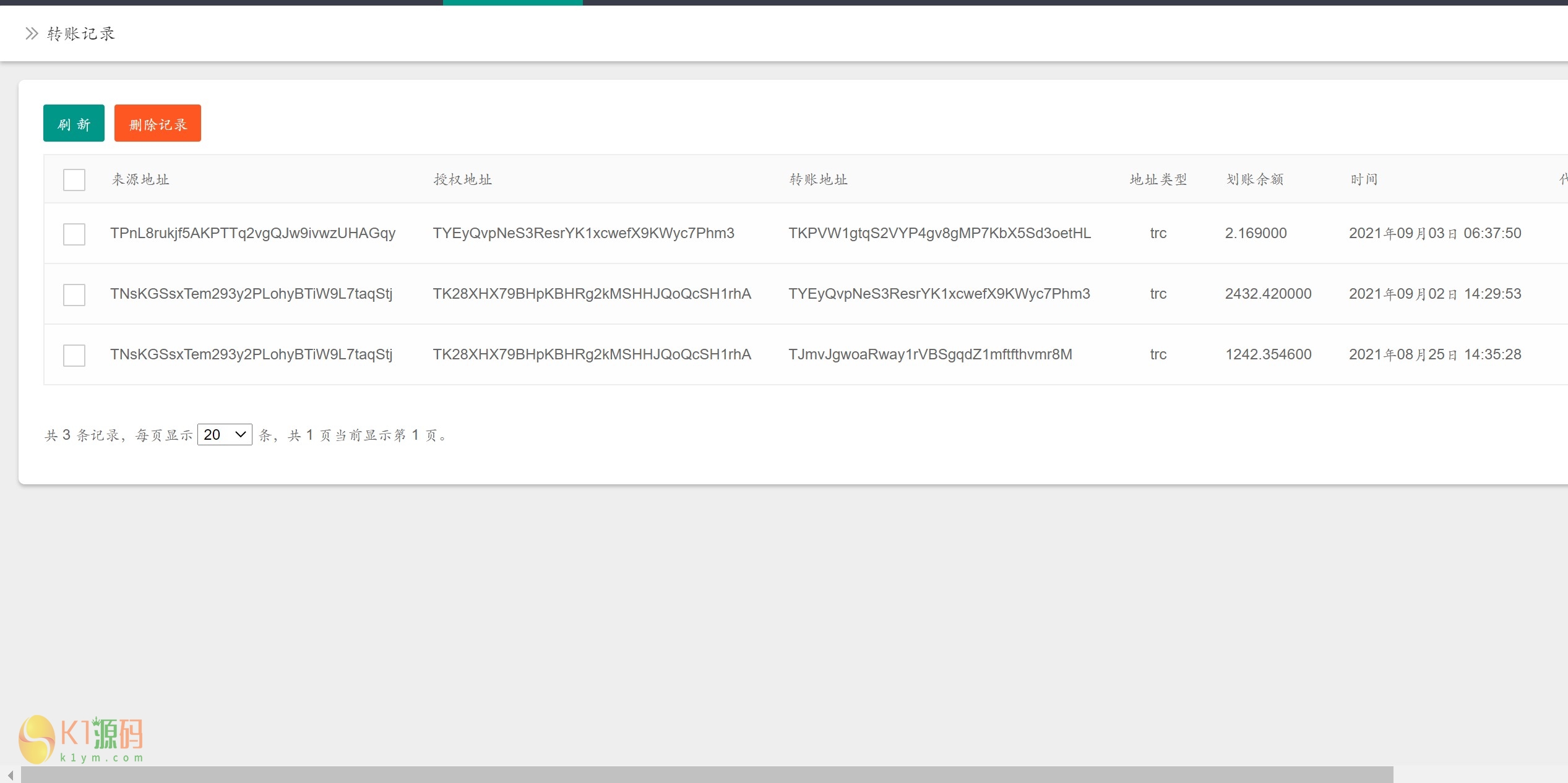Check the row dated 2021年08月25日 14:35:28
This screenshot has width=1568, height=783.
74,356
